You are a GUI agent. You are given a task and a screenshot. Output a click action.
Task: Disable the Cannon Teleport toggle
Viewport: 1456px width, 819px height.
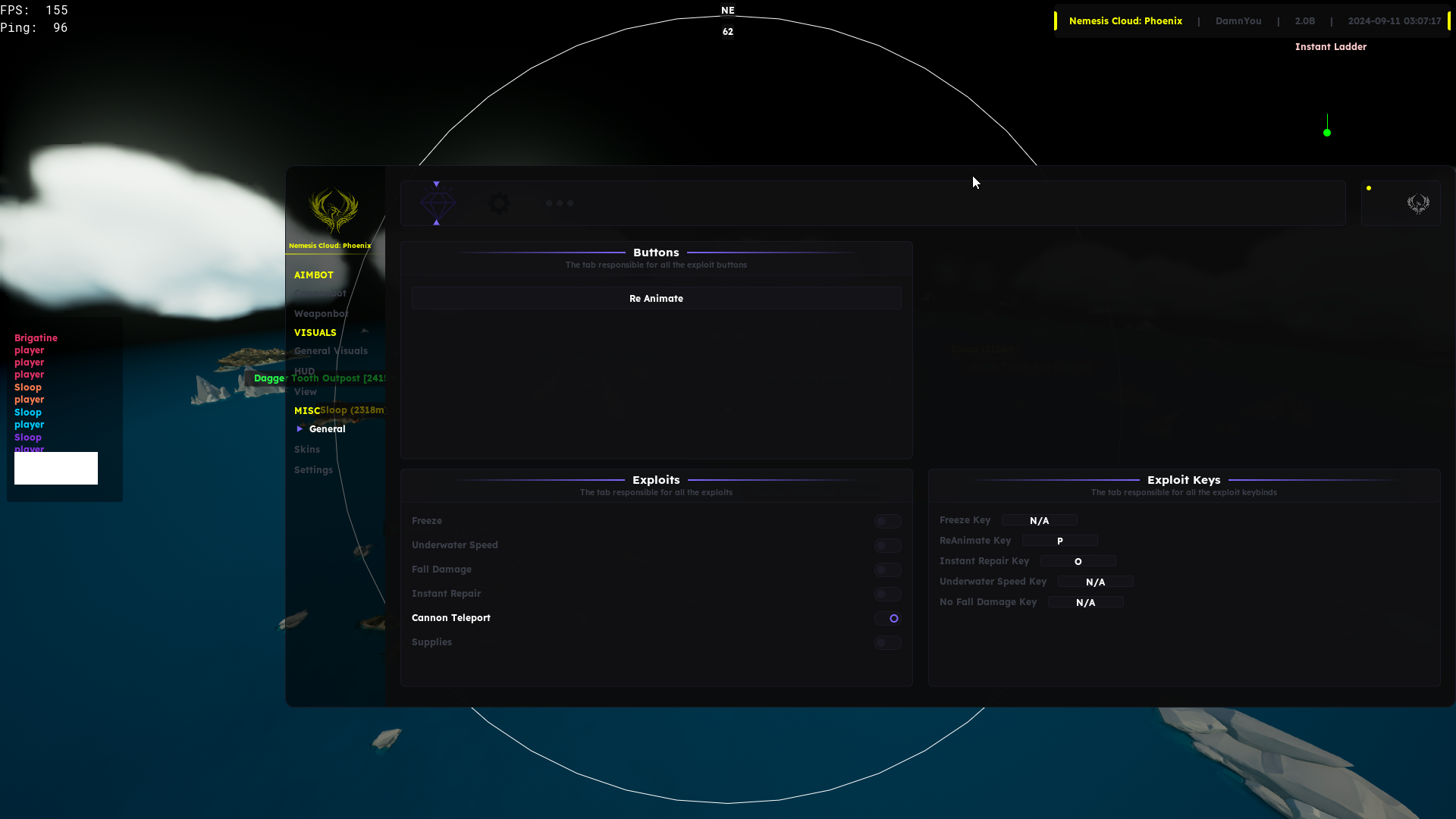coord(887,618)
